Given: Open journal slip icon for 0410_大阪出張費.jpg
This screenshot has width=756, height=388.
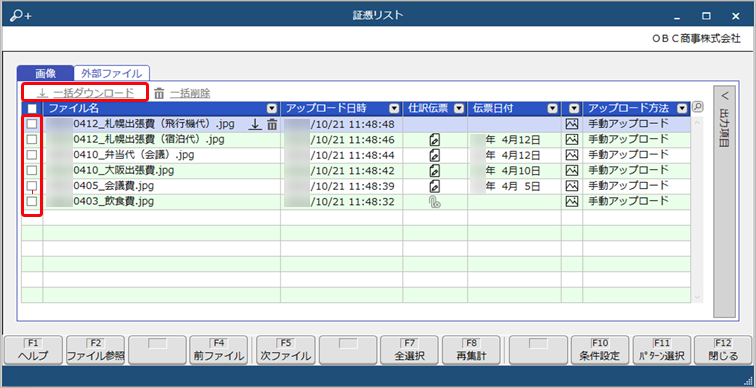Looking at the screenshot, I should 434,171.
